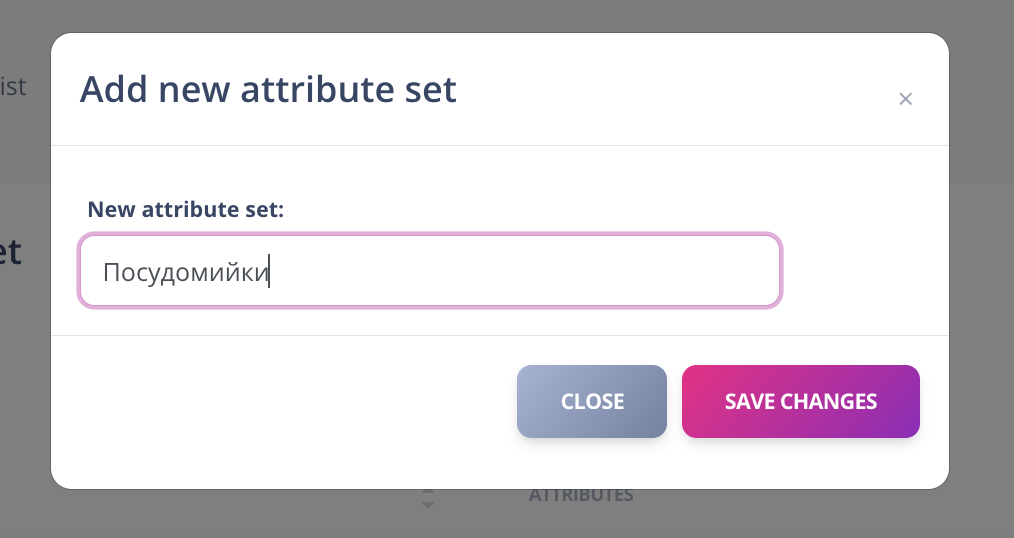Click the dimmed backdrop below the SAVE CHANGES button
The image size is (1014, 538).
pos(800,512)
